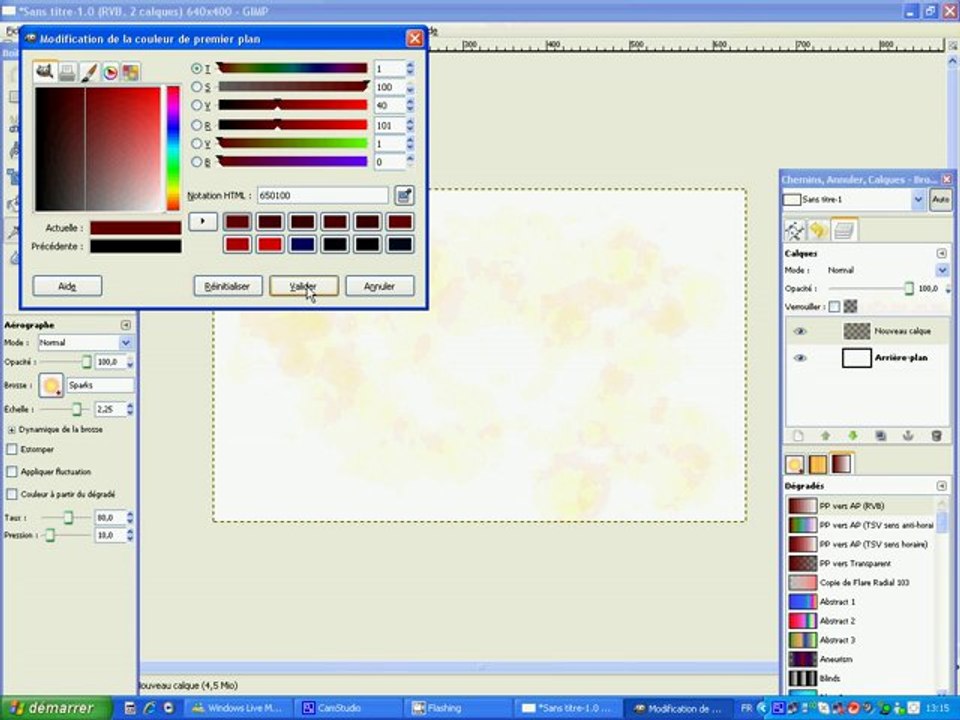Select the watercolor brush color selector tab
This screenshot has height=720, width=960.
[89, 72]
